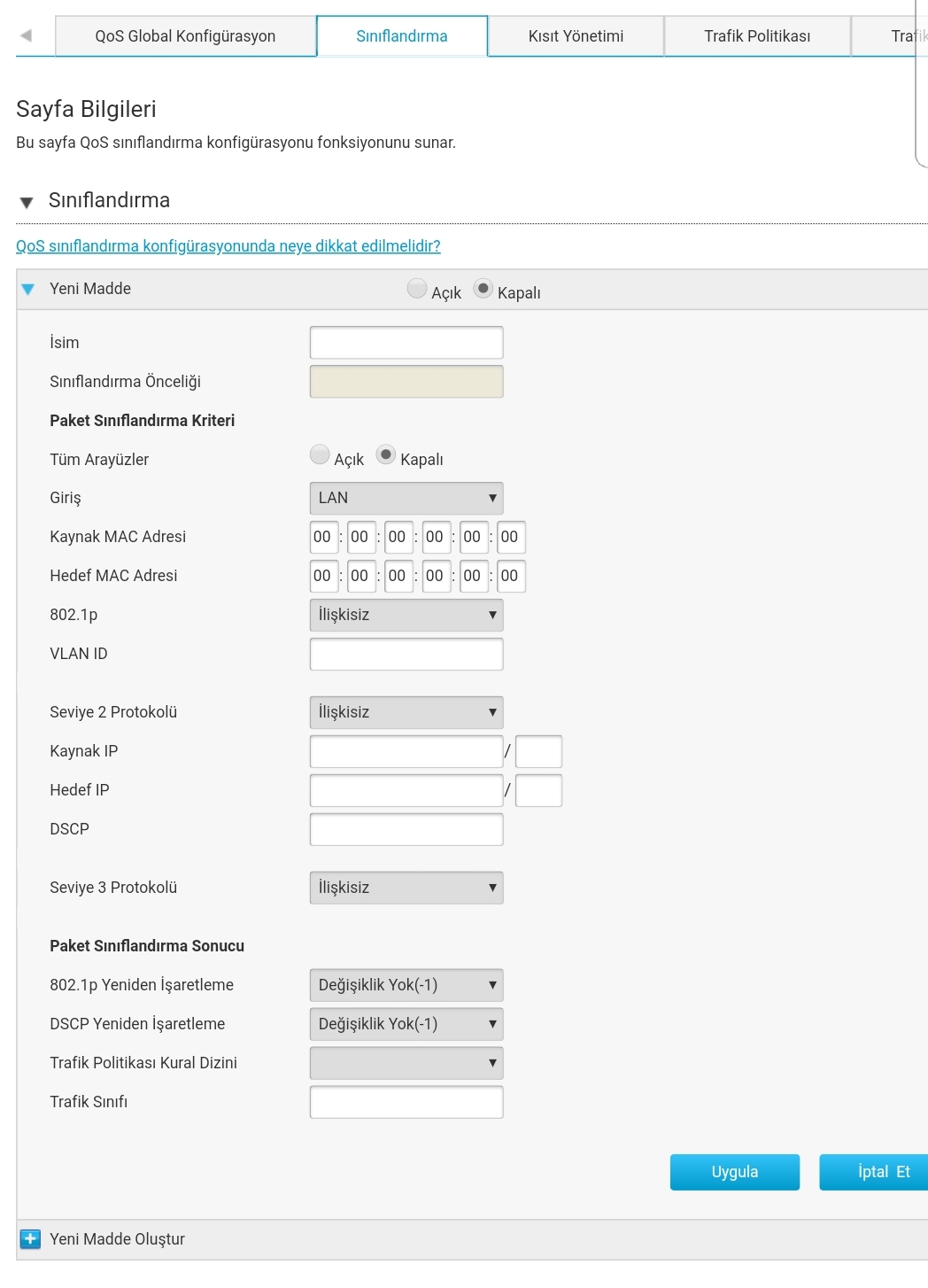
Task: Click the İsim text field
Action: pos(406,343)
